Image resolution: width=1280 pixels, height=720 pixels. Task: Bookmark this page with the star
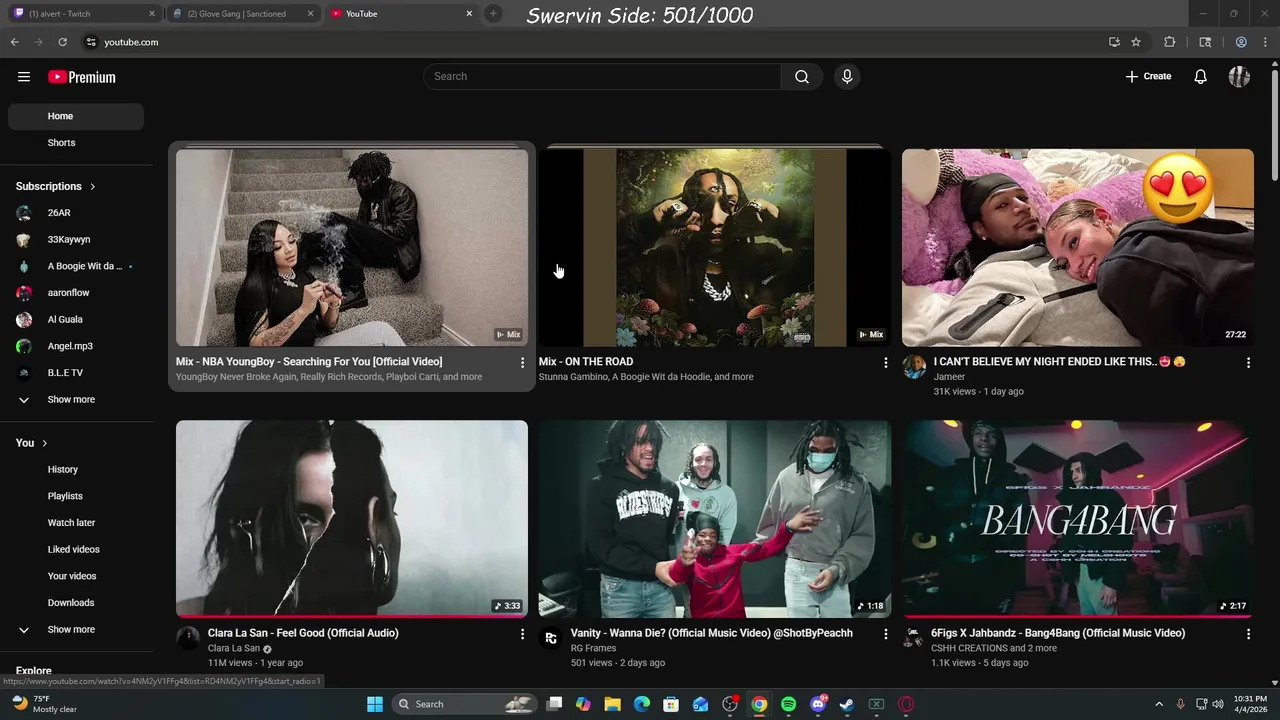(x=1136, y=42)
